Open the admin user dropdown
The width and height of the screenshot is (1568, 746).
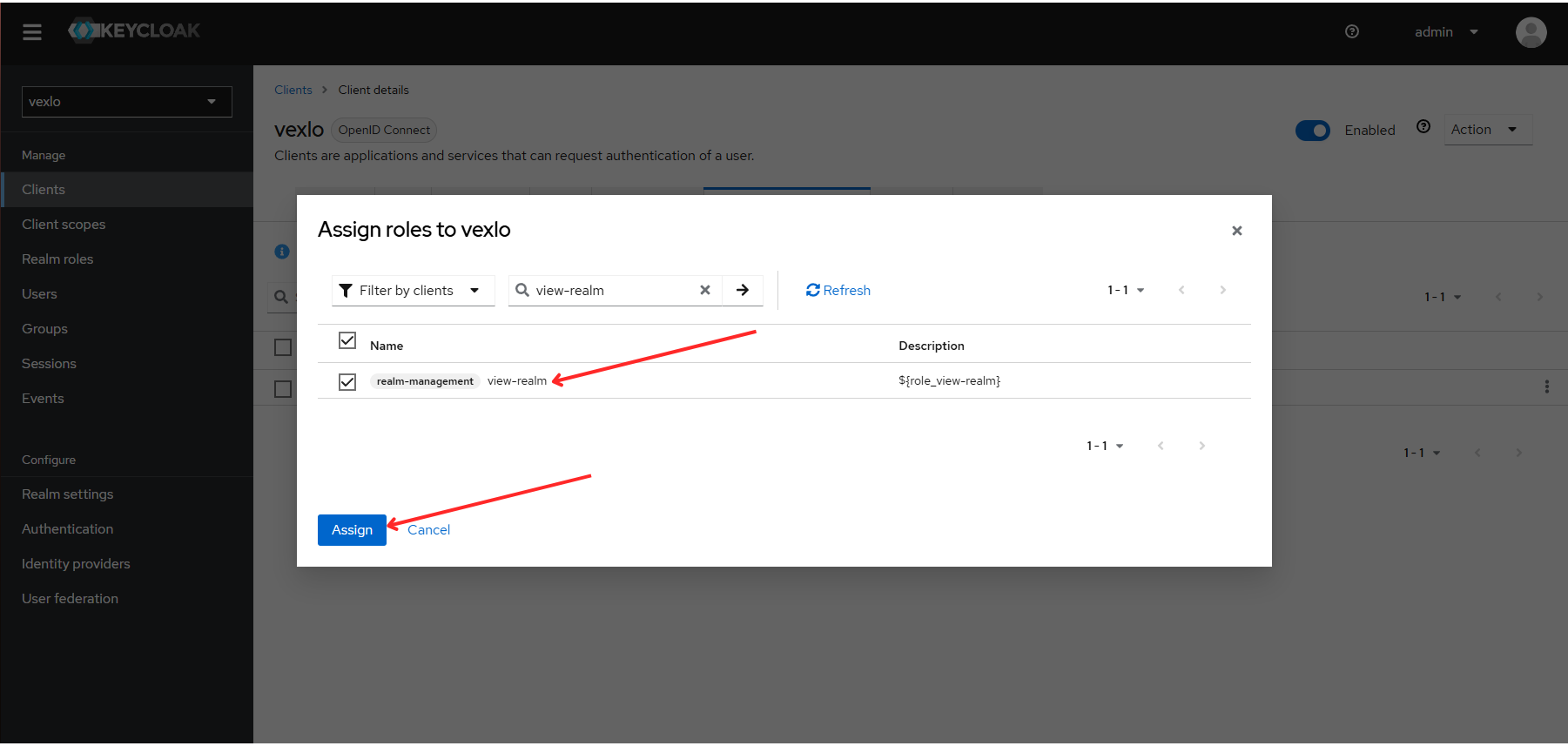click(x=1446, y=32)
